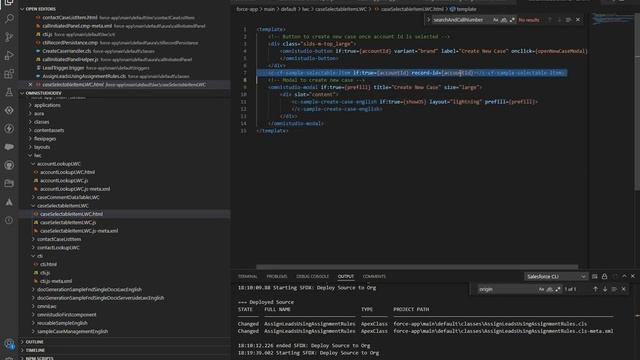Switch to the Terminal tab
The width and height of the screenshot is (640, 360).
pos(247,276)
